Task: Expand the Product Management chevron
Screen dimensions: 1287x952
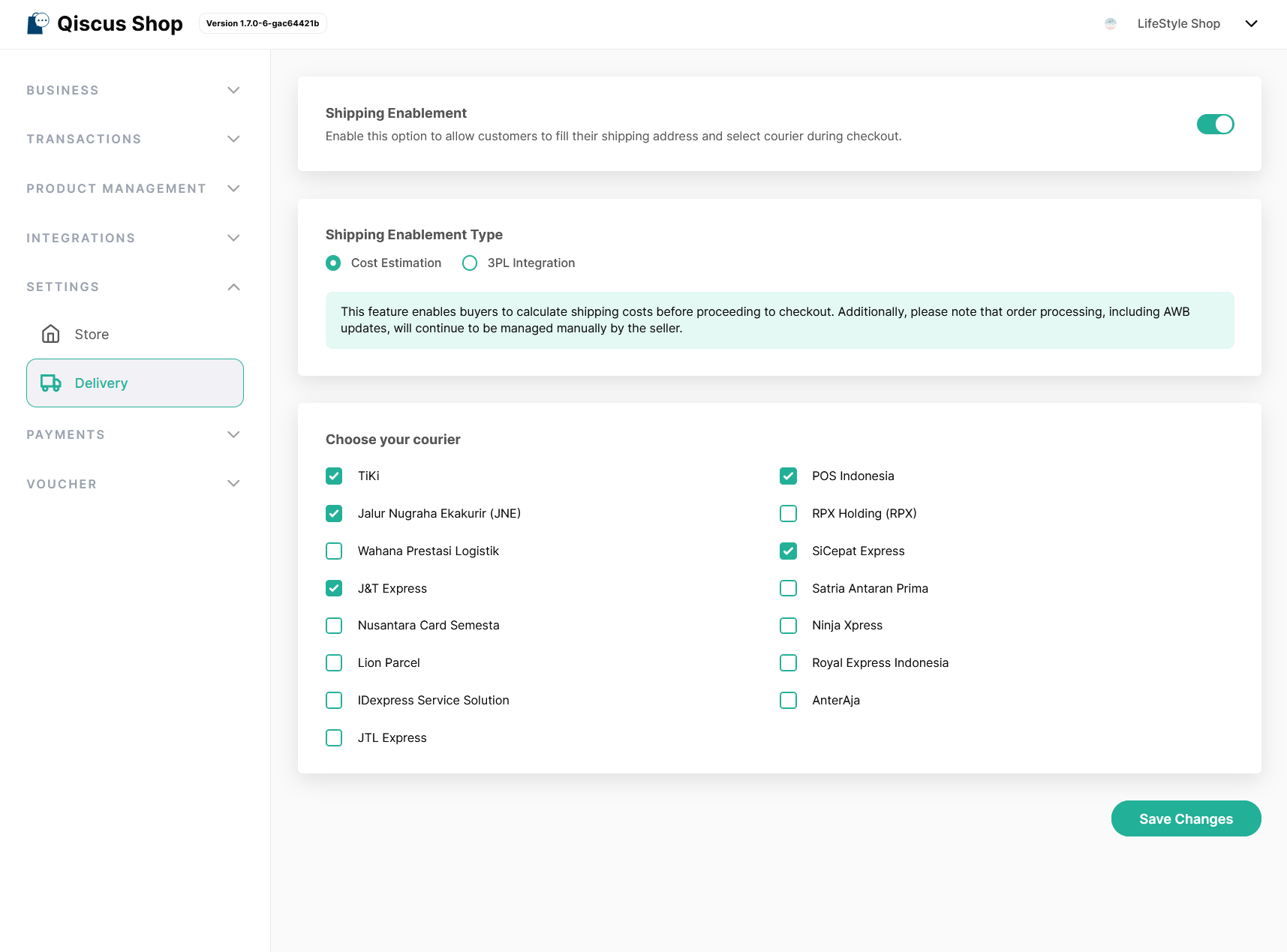Action: 233,188
